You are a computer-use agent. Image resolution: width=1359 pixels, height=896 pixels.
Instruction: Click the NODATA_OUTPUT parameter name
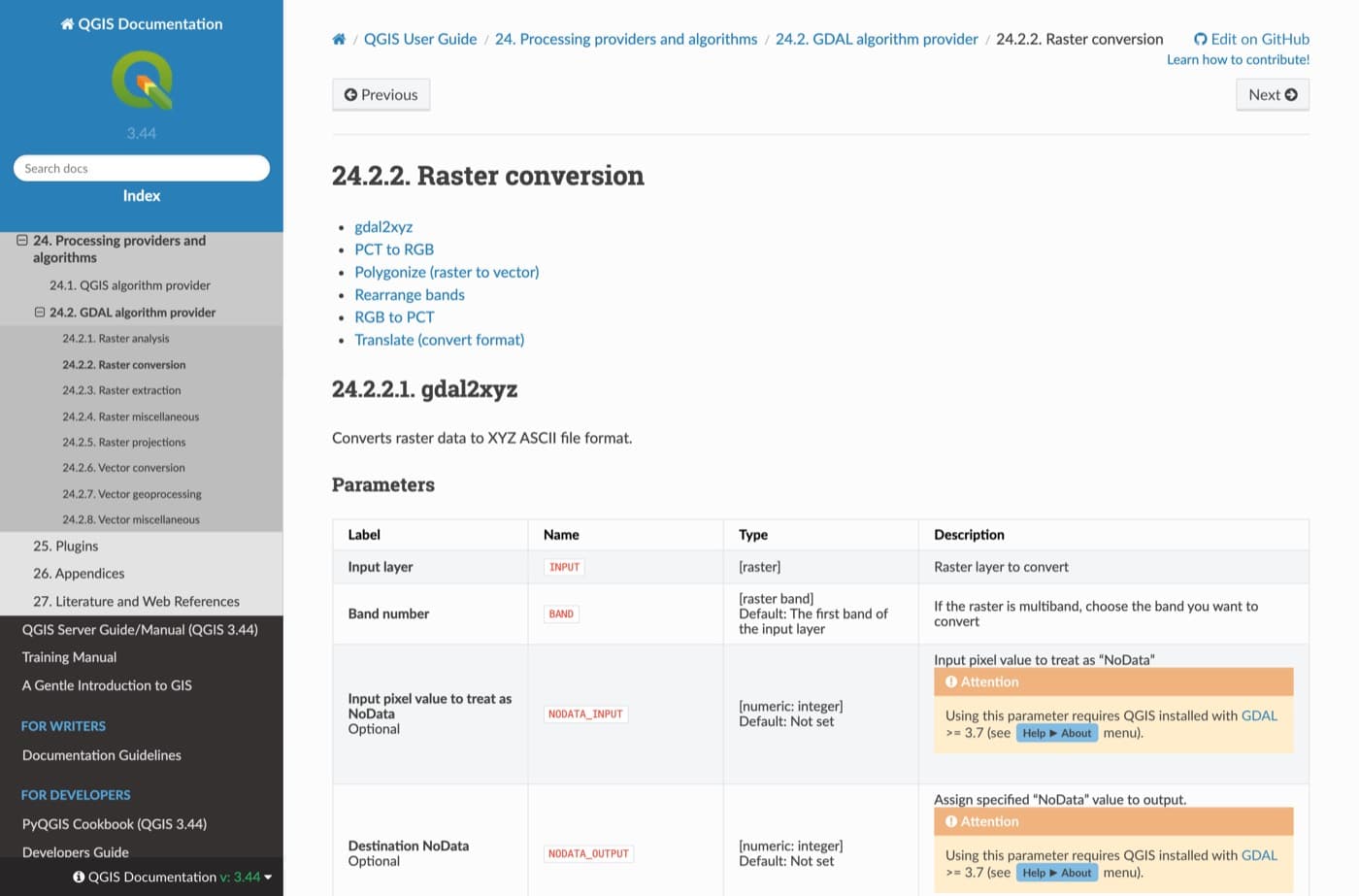click(588, 854)
